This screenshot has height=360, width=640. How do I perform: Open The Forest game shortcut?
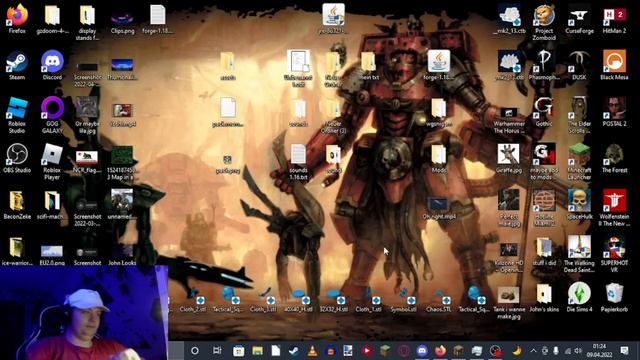tap(614, 158)
